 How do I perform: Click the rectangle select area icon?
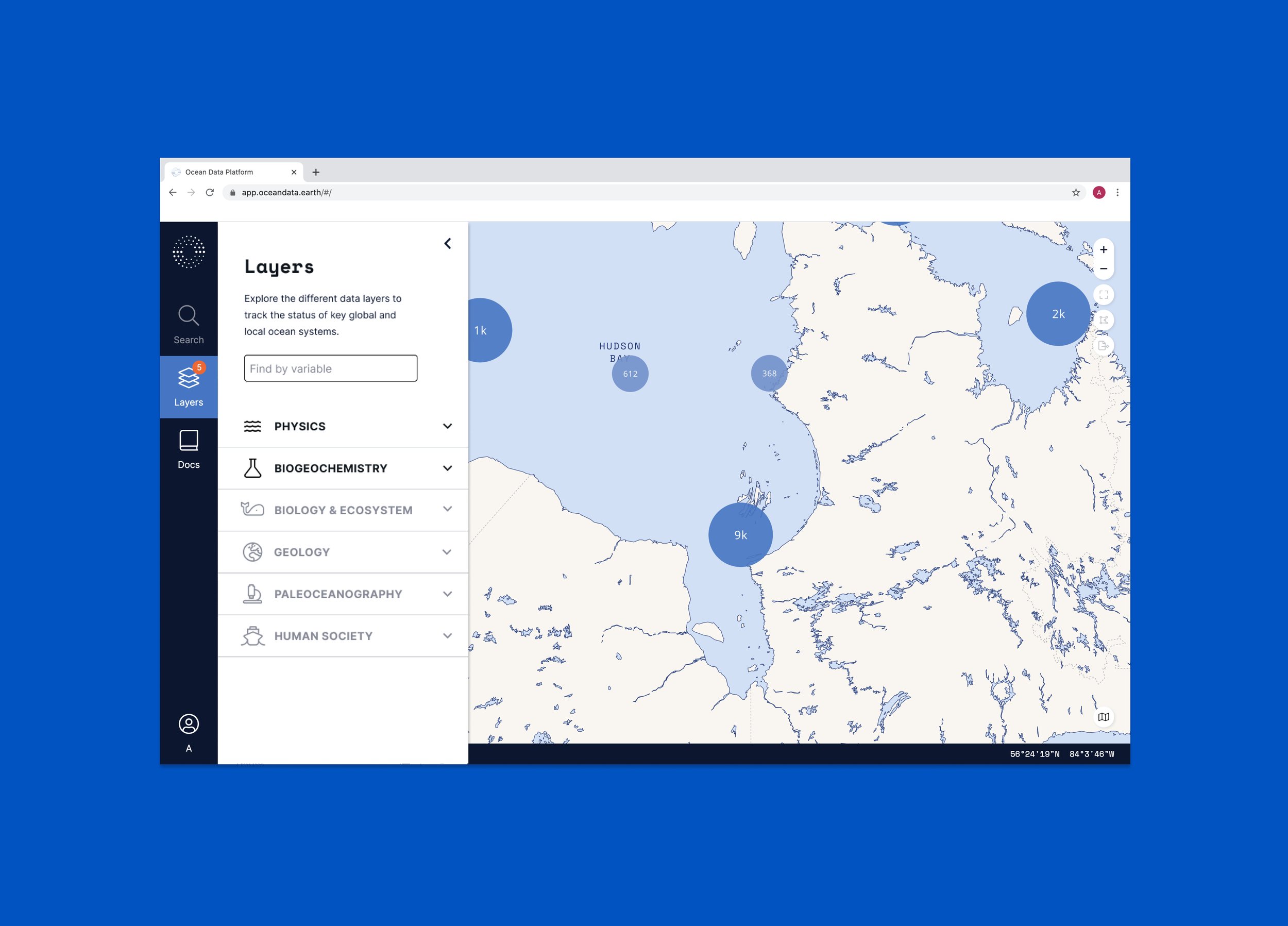tap(1103, 295)
